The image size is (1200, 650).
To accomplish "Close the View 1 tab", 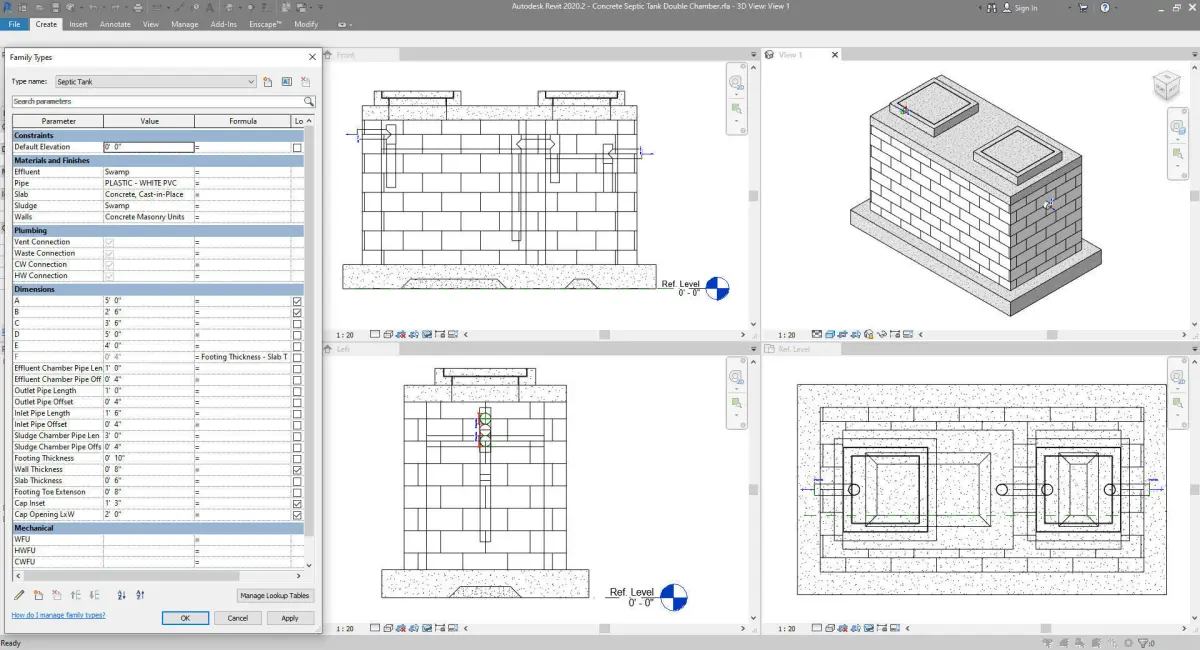I will pyautogui.click(x=836, y=55).
